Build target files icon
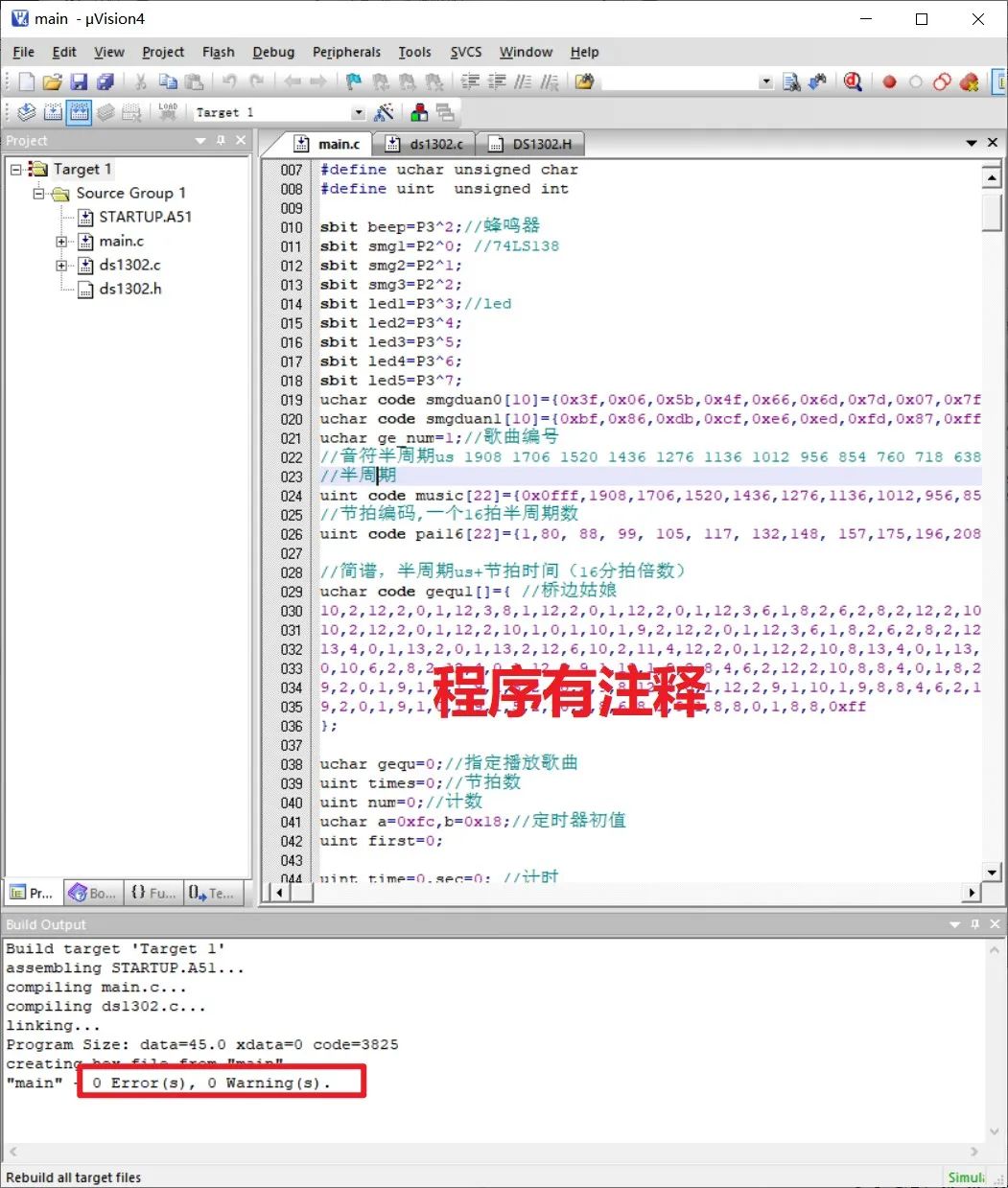This screenshot has width=1008, height=1188. (x=53, y=113)
